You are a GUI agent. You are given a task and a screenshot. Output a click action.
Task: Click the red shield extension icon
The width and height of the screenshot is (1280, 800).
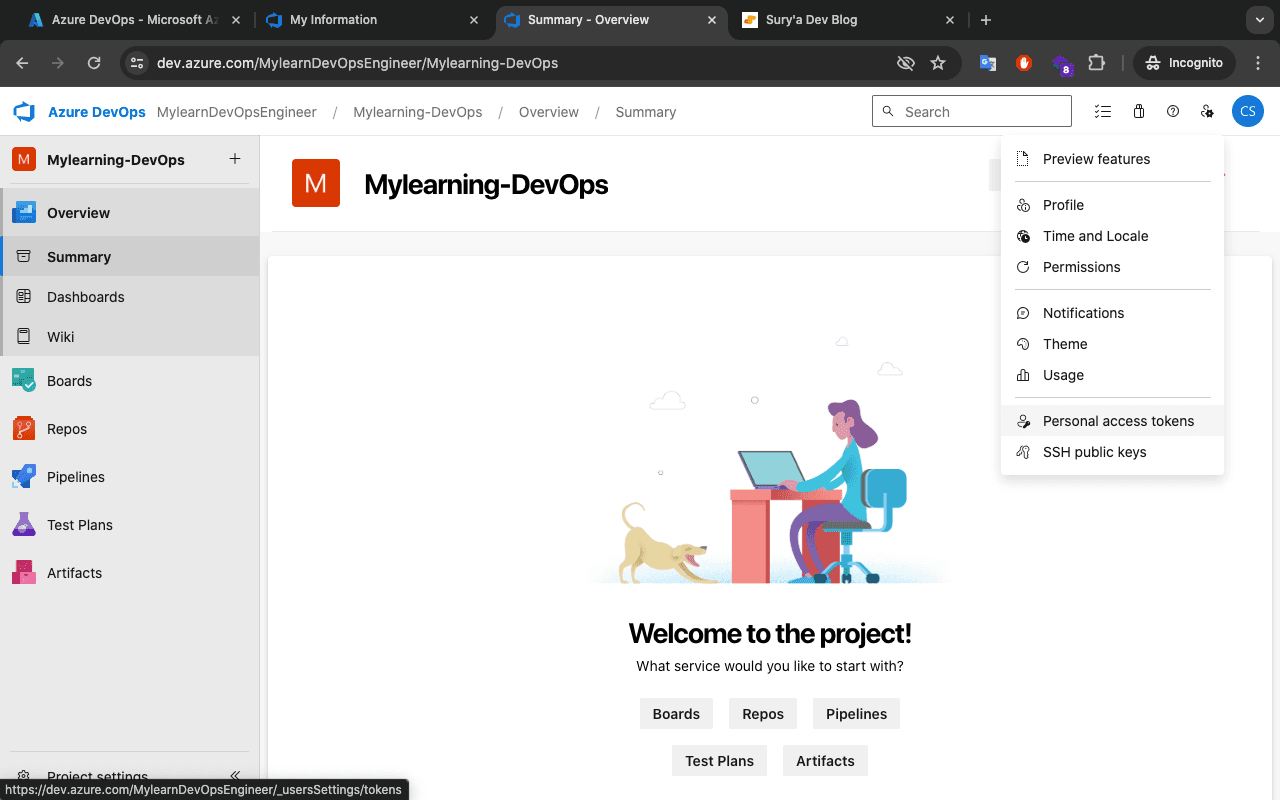click(1024, 63)
